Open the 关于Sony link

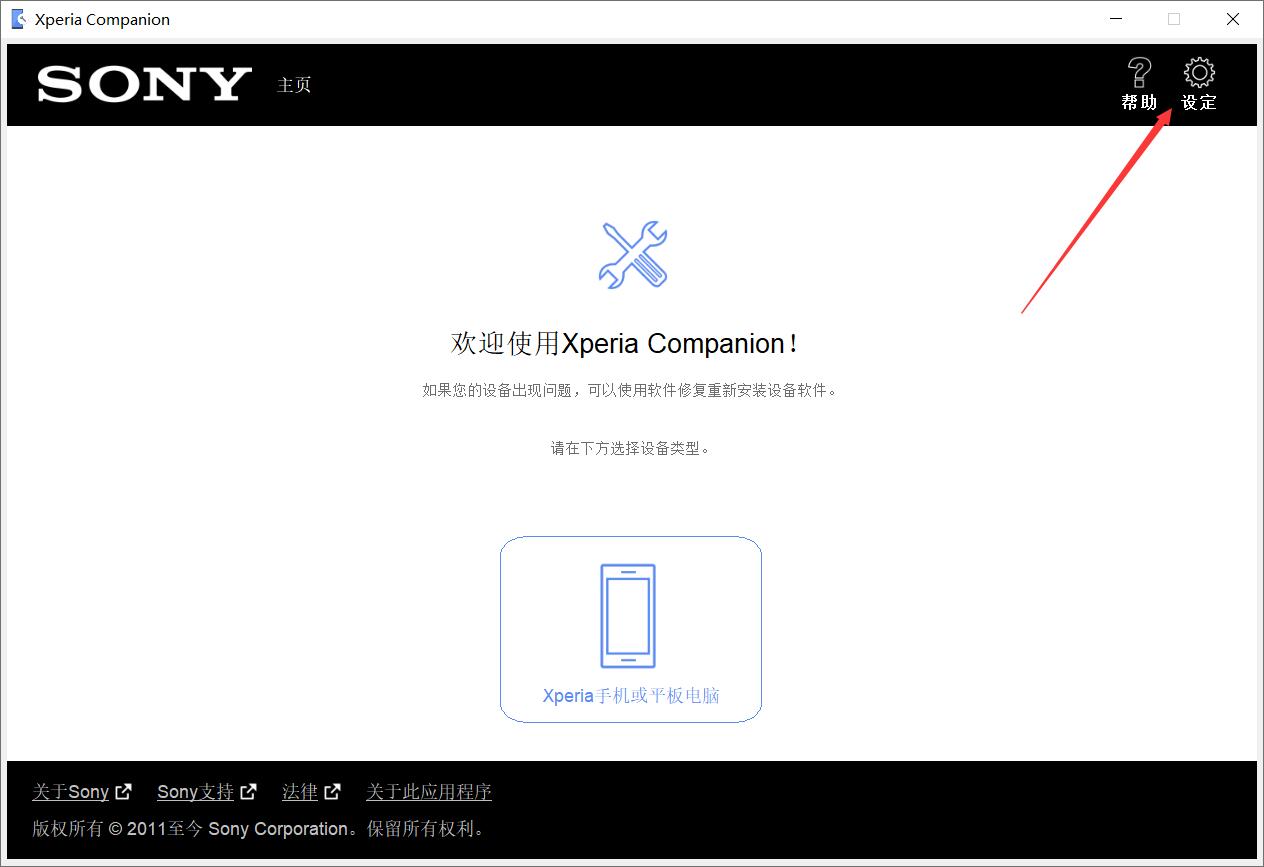pos(70,792)
